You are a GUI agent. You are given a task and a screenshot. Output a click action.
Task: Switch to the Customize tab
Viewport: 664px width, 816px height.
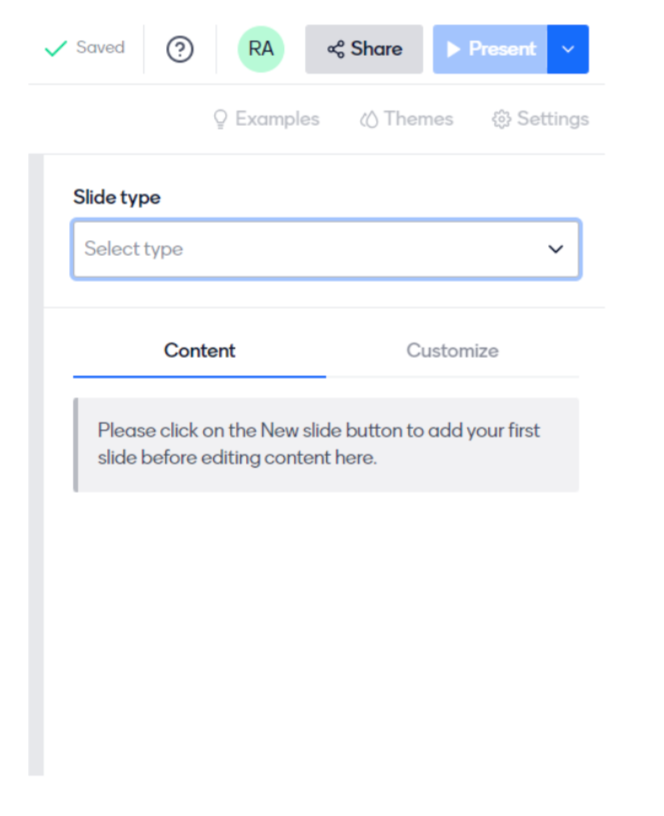(x=452, y=351)
